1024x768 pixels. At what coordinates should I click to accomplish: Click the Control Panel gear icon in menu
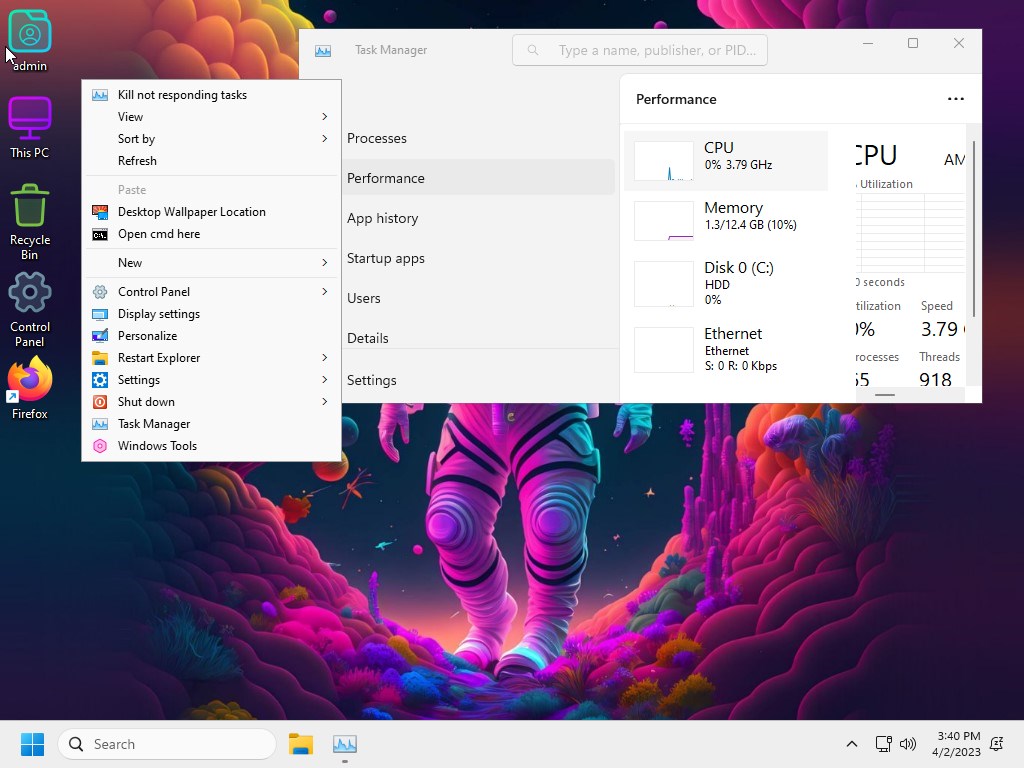pos(100,292)
